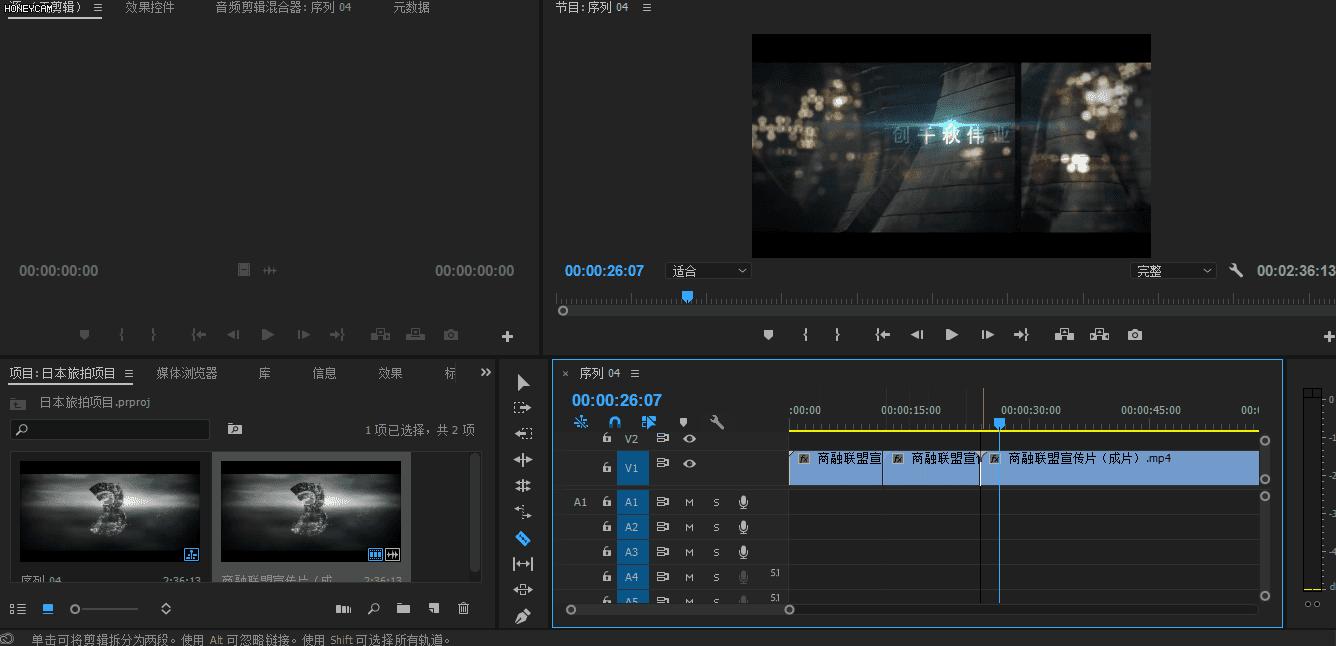Pick the Selection arrow tool
The height and width of the screenshot is (646, 1336).
click(522, 383)
